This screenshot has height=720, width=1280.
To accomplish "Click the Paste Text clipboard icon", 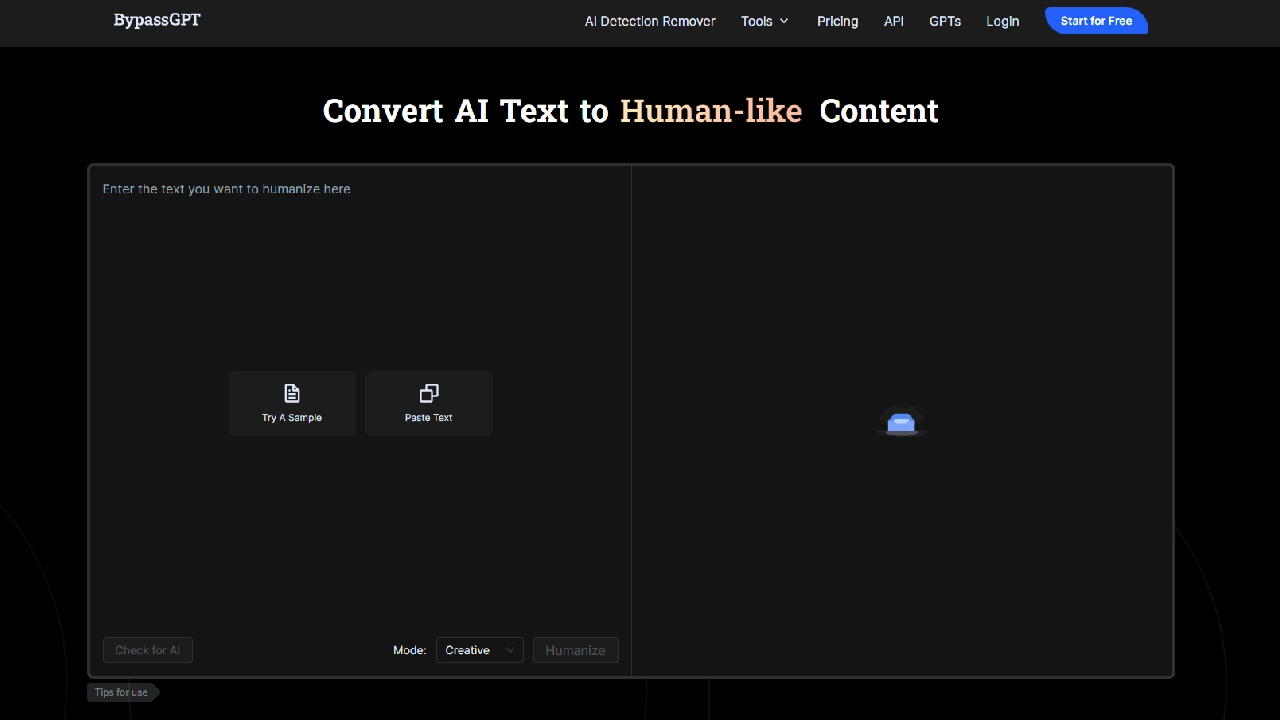I will (x=429, y=393).
